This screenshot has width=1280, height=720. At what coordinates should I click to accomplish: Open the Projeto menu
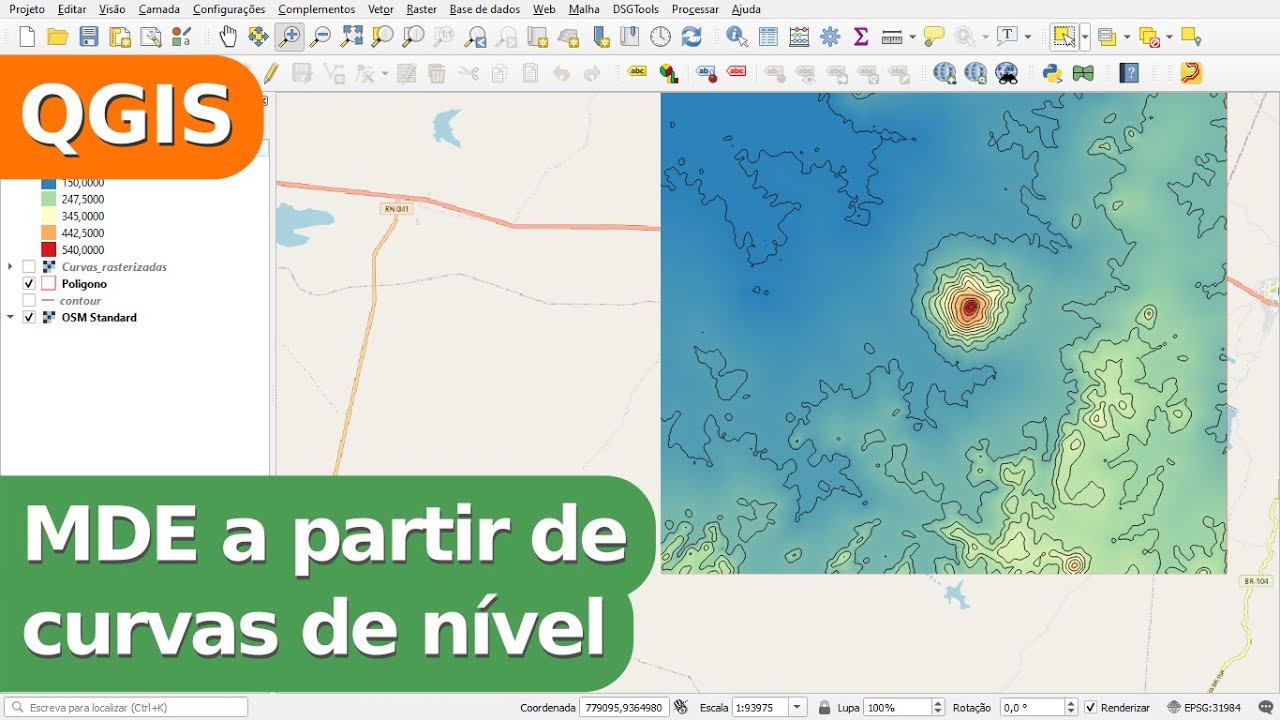point(27,9)
